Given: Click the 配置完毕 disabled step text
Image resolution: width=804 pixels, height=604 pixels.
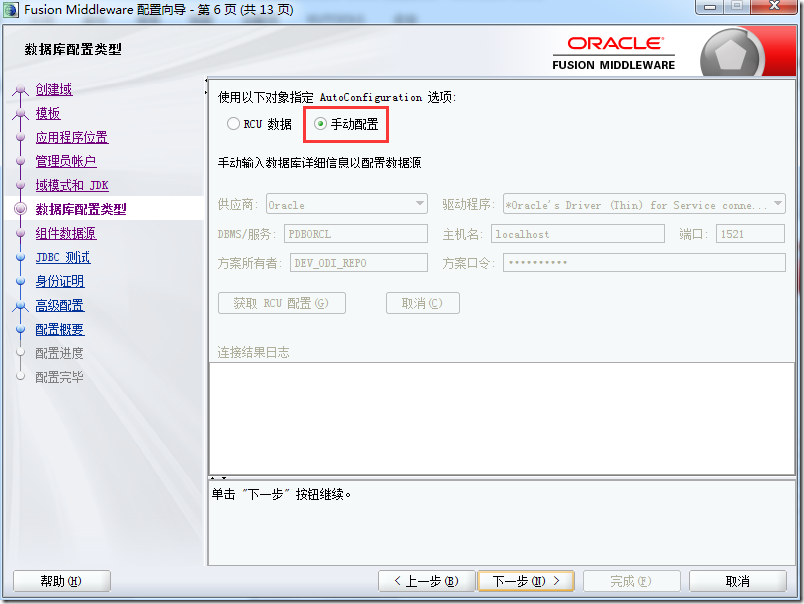Looking at the screenshot, I should pos(59,377).
